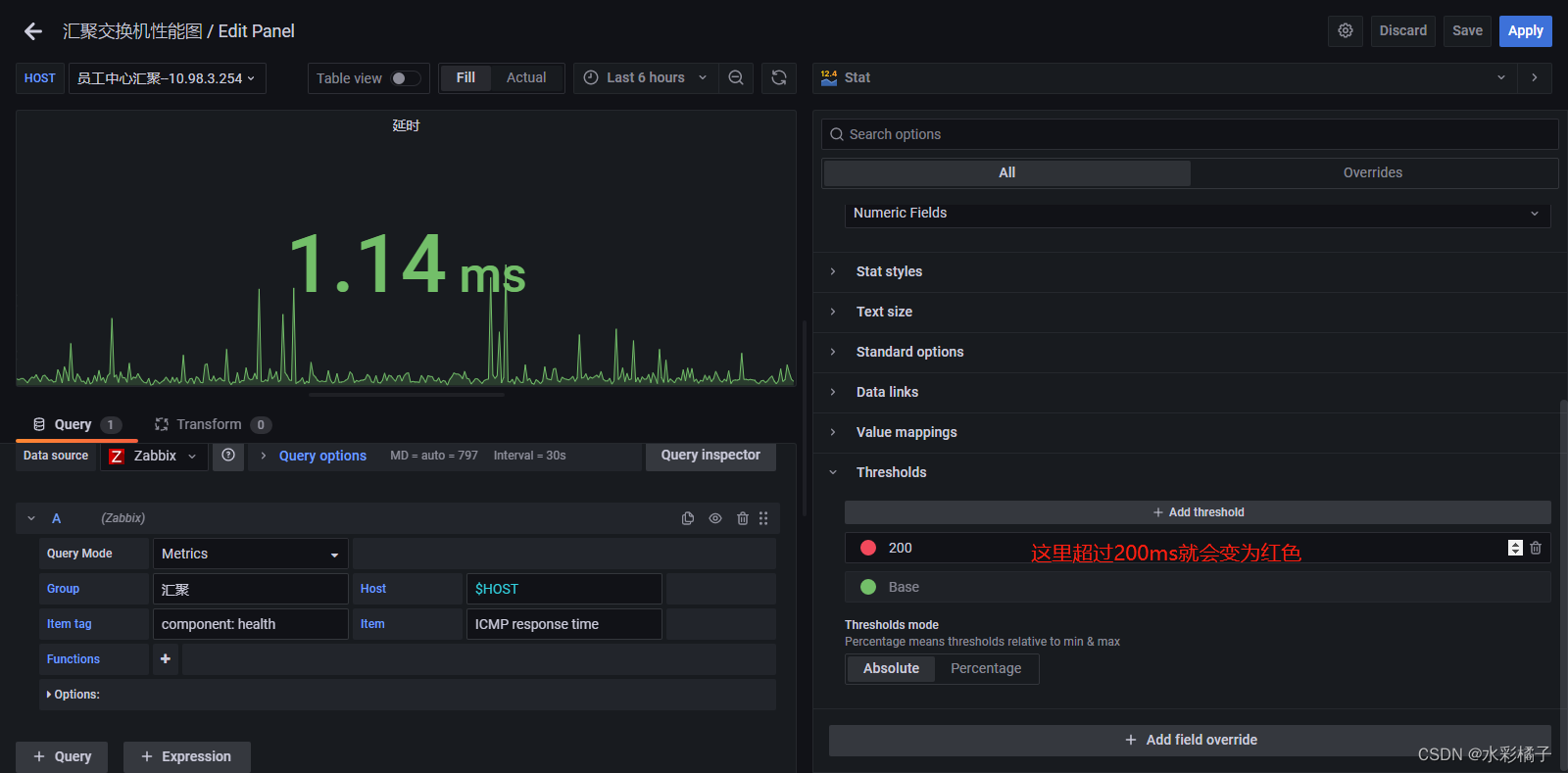The width and height of the screenshot is (1568, 773).
Task: Click Add threshold
Action: 1198,512
